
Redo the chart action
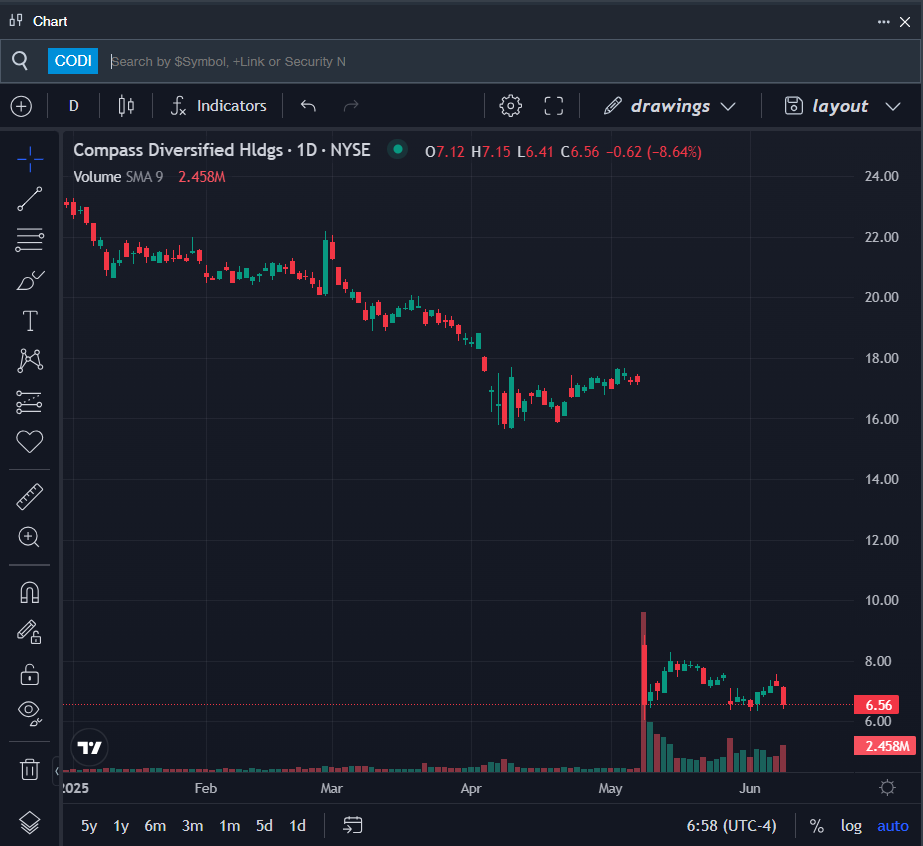click(351, 106)
